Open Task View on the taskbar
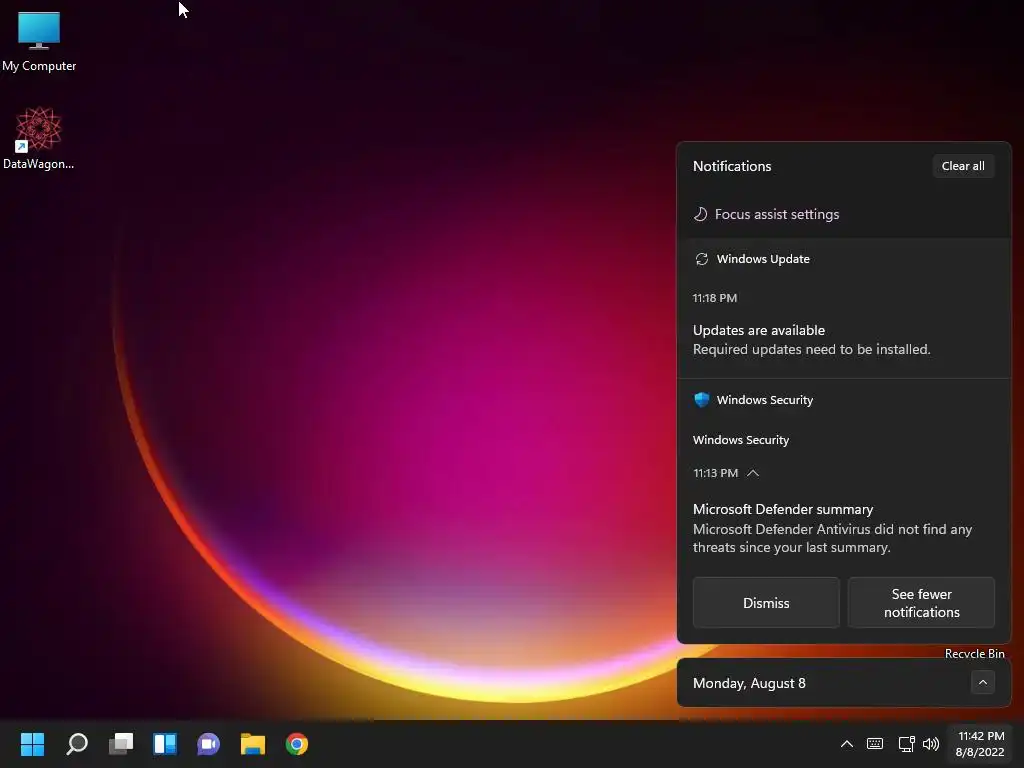1024x768 pixels. pyautogui.click(x=121, y=743)
